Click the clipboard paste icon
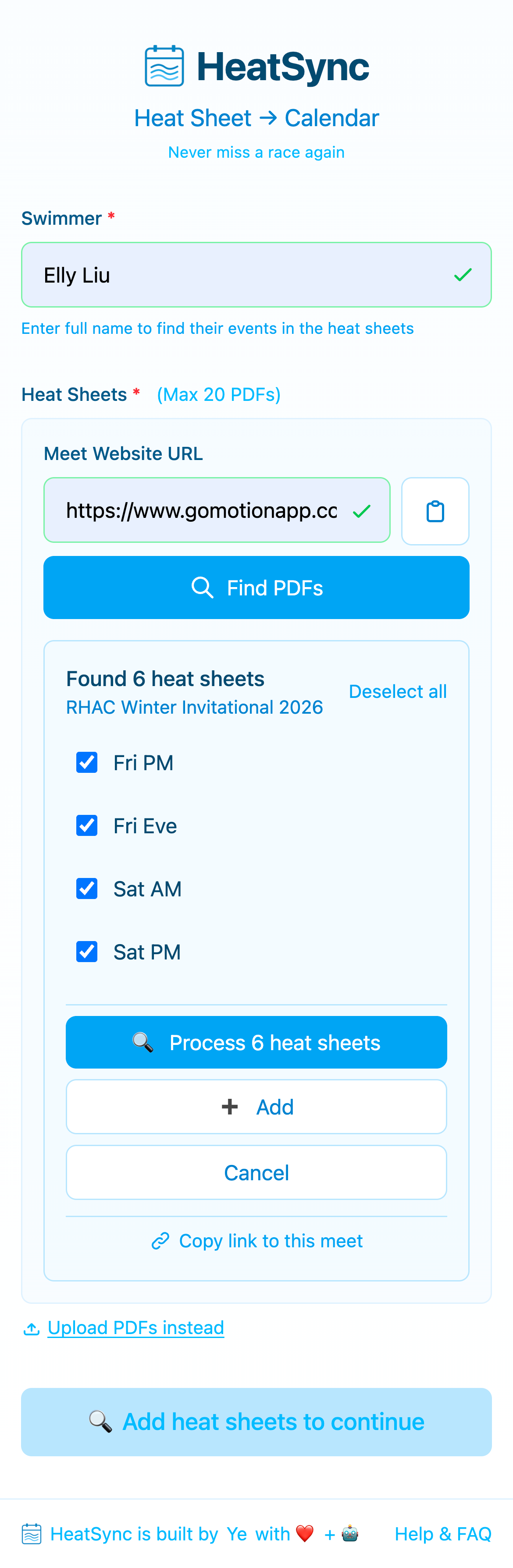 (x=435, y=511)
